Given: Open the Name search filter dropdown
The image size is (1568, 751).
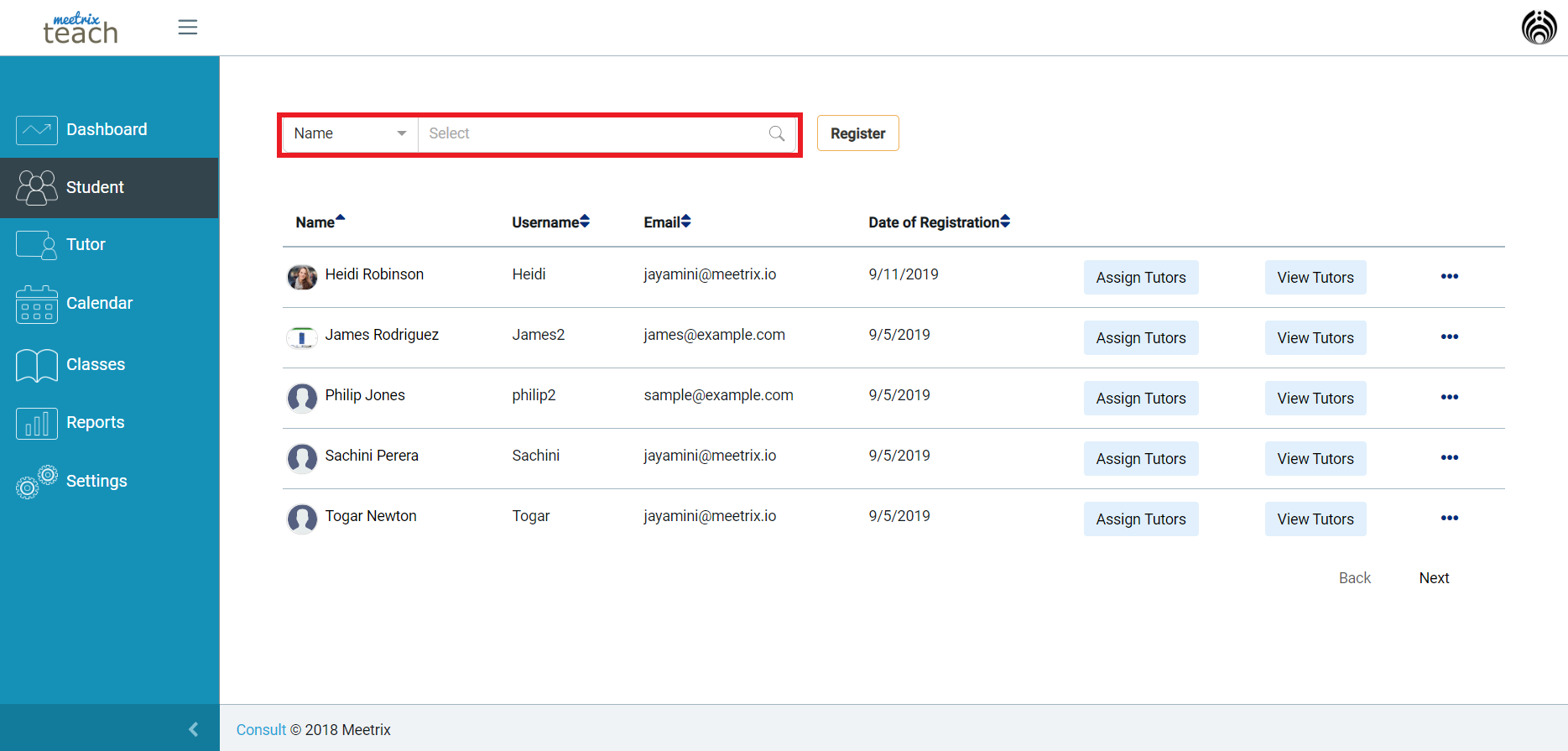Looking at the screenshot, I should coord(351,133).
